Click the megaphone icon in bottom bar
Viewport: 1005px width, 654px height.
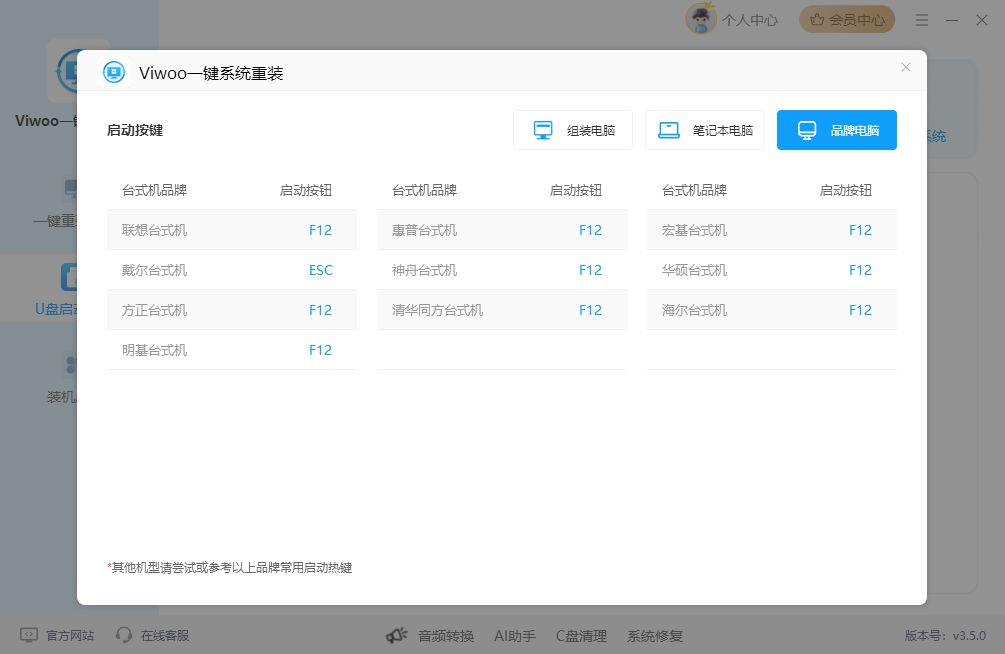[x=397, y=635]
